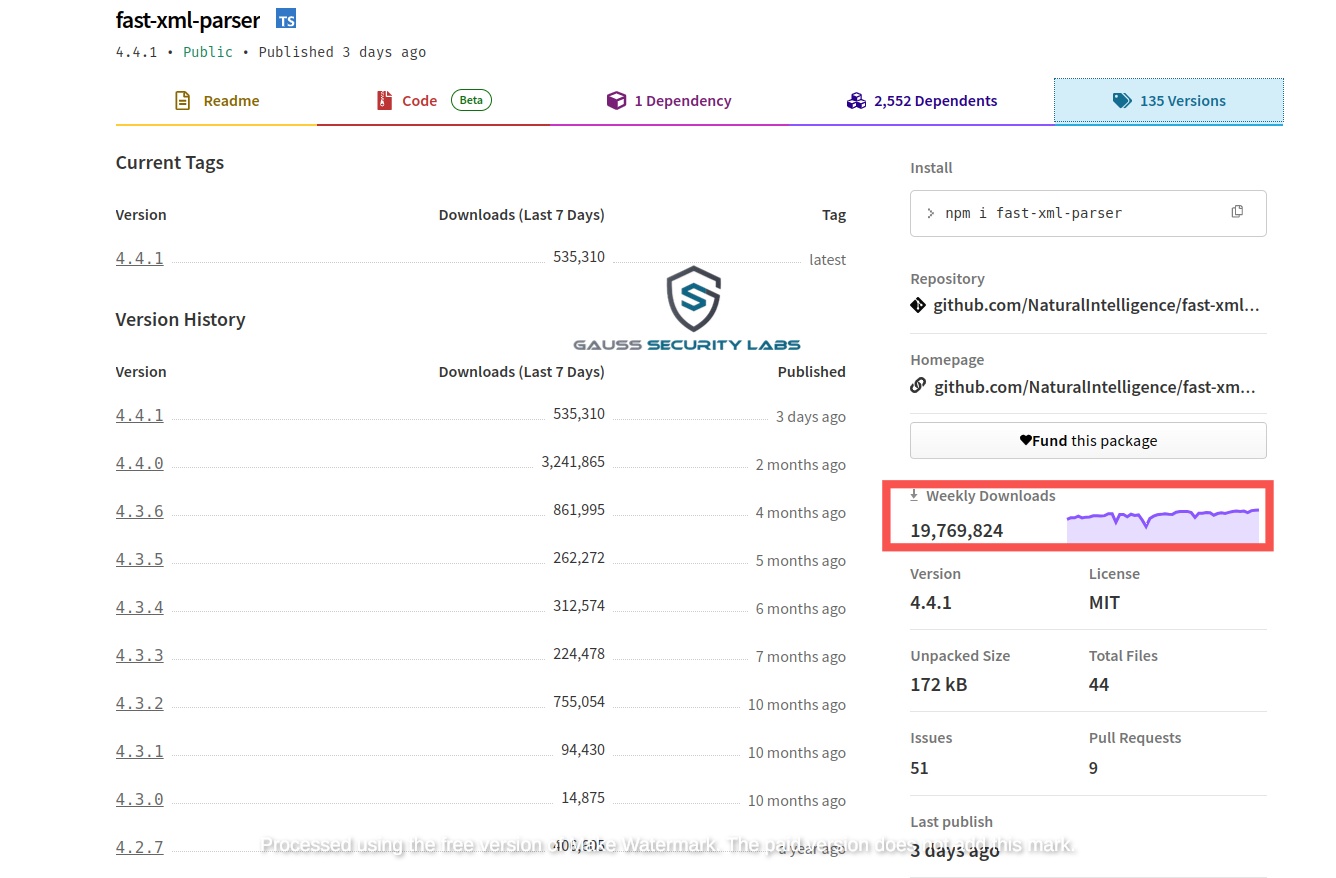The image size is (1336, 878).
Task: Click the 861,995 downloads figure
Action: pos(579,510)
